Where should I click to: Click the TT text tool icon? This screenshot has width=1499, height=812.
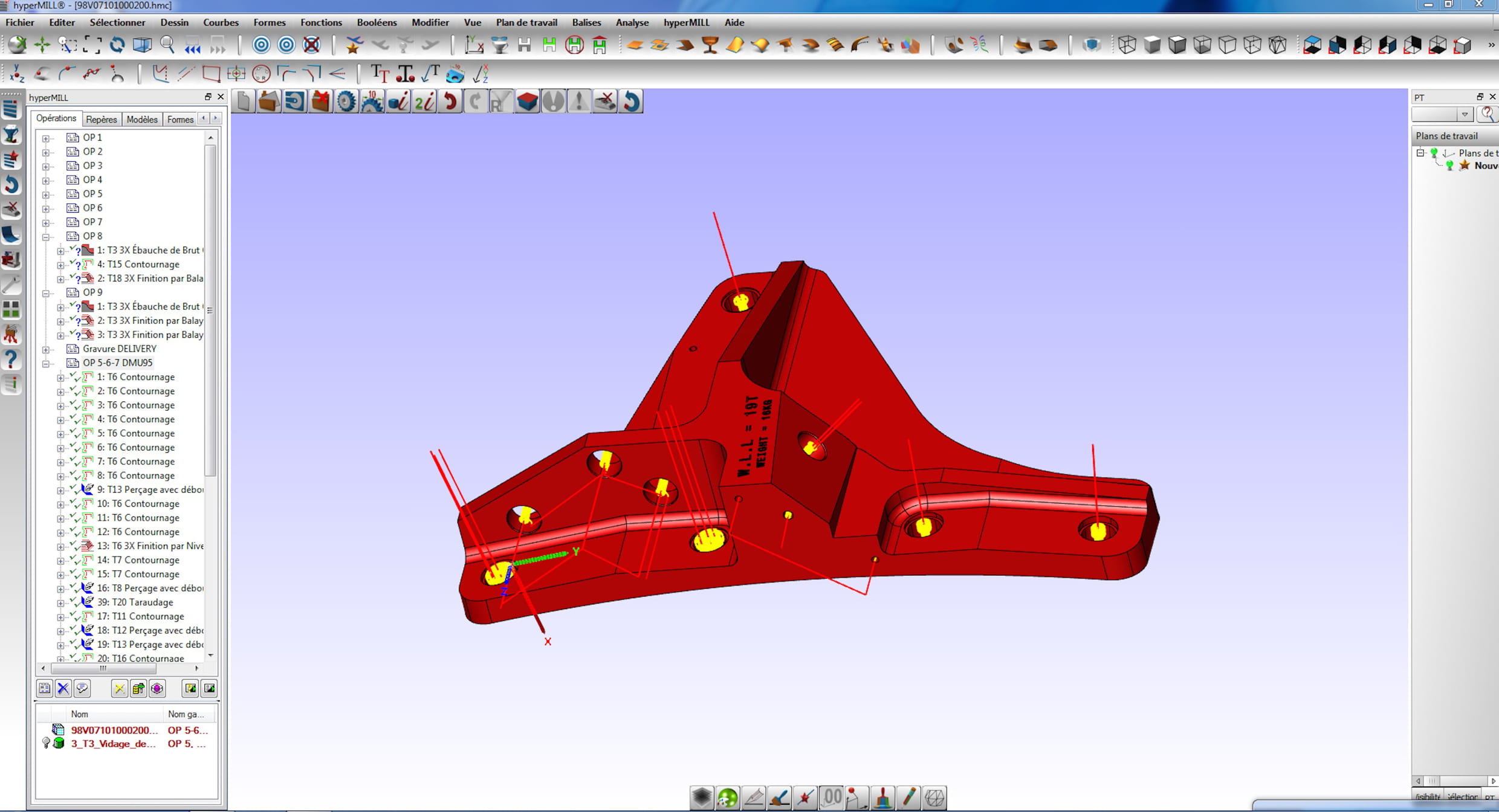click(x=380, y=74)
